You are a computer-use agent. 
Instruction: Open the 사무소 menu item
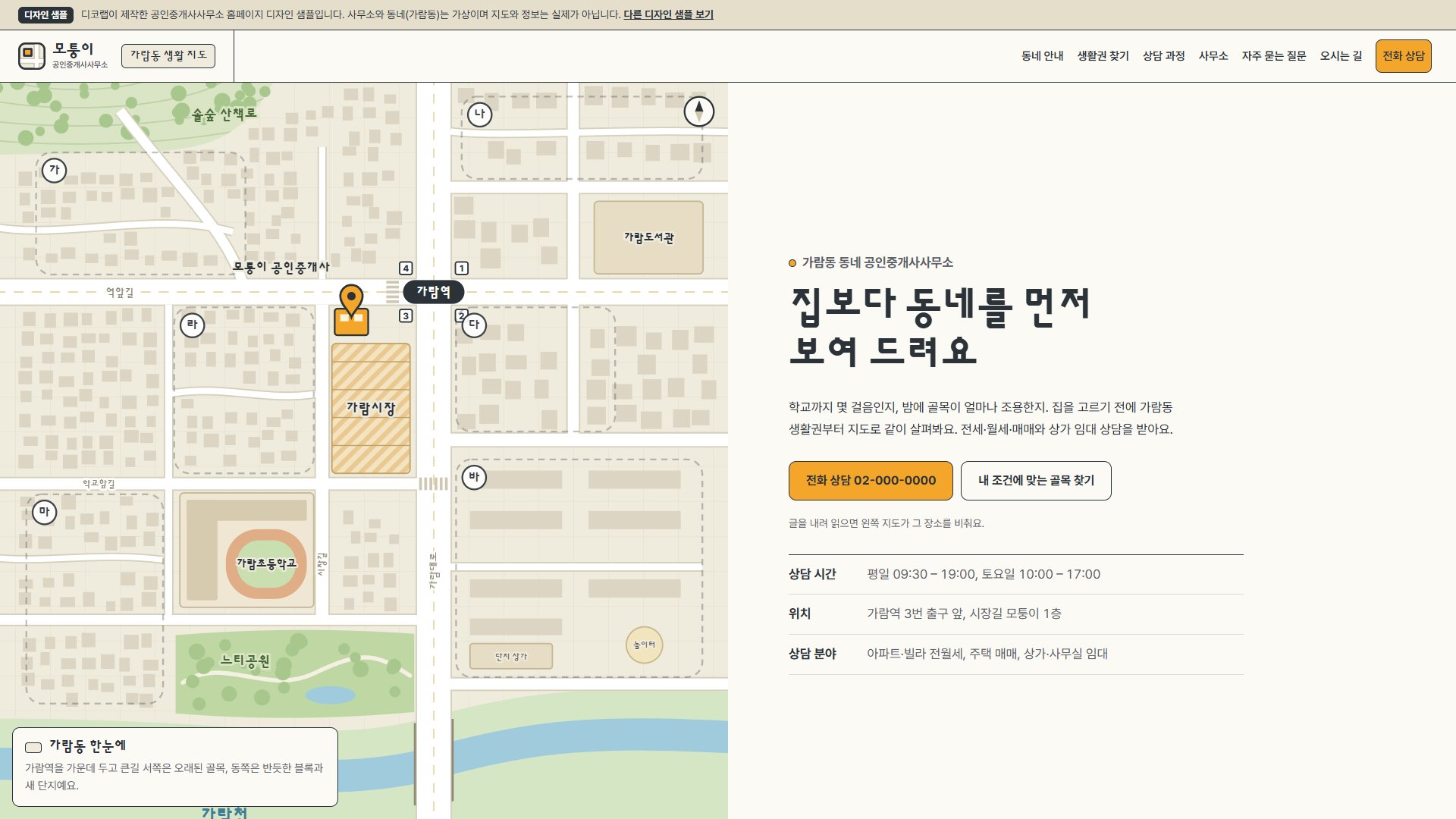tap(1213, 56)
